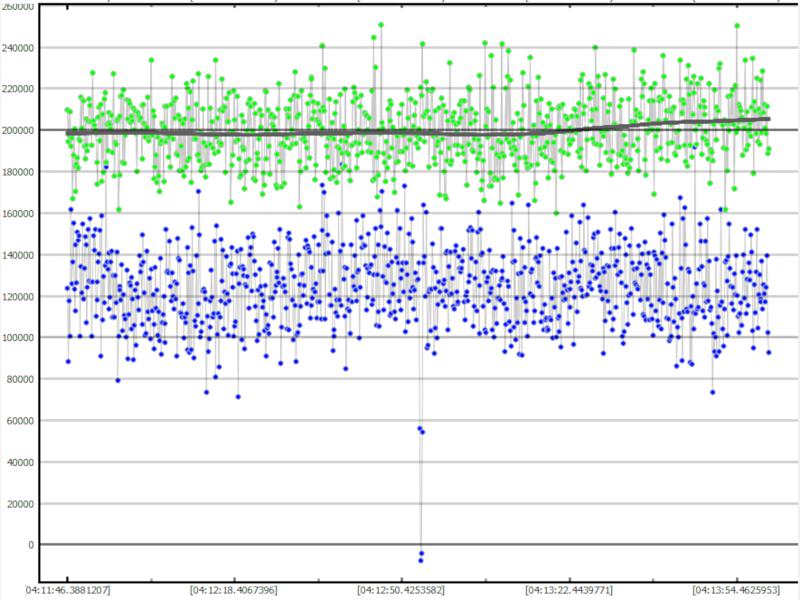Select the 40000 y-axis tick label

(20, 462)
